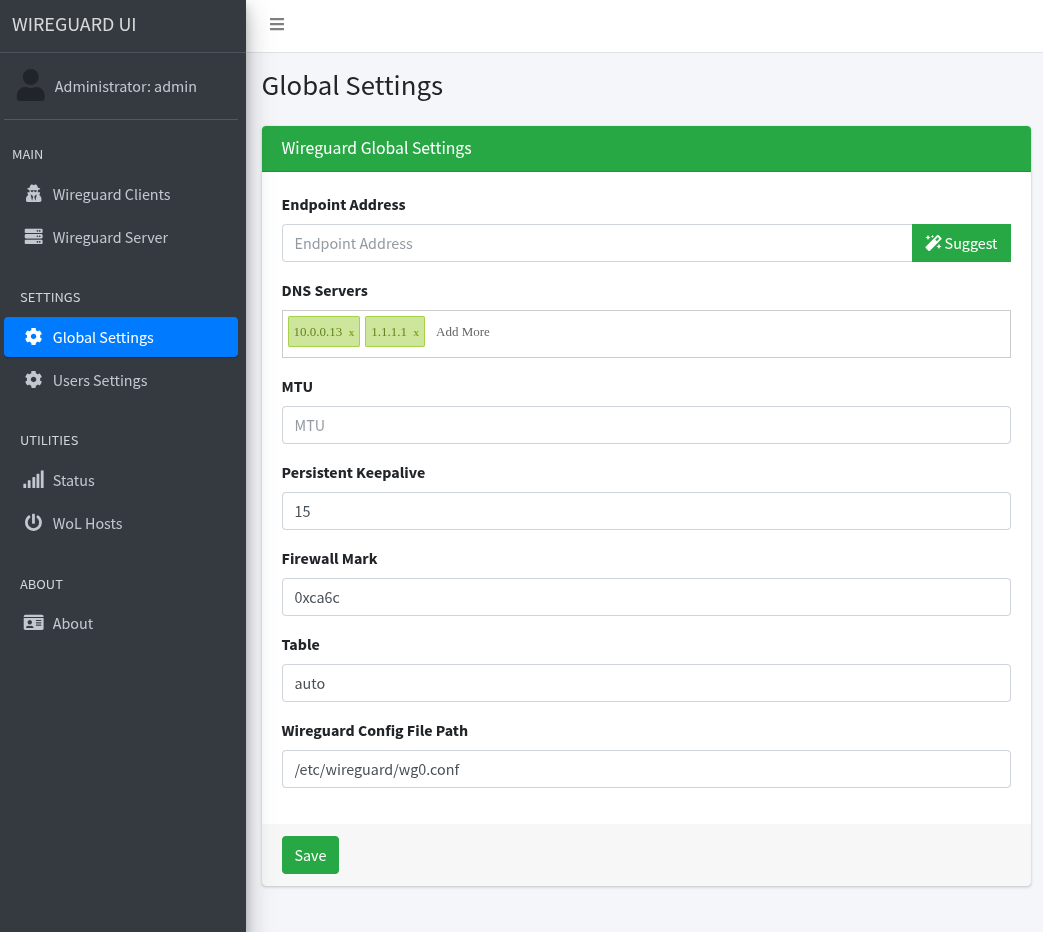Remove the 10.0.0.13 DNS server tag
The height and width of the screenshot is (932, 1043).
tap(351, 331)
